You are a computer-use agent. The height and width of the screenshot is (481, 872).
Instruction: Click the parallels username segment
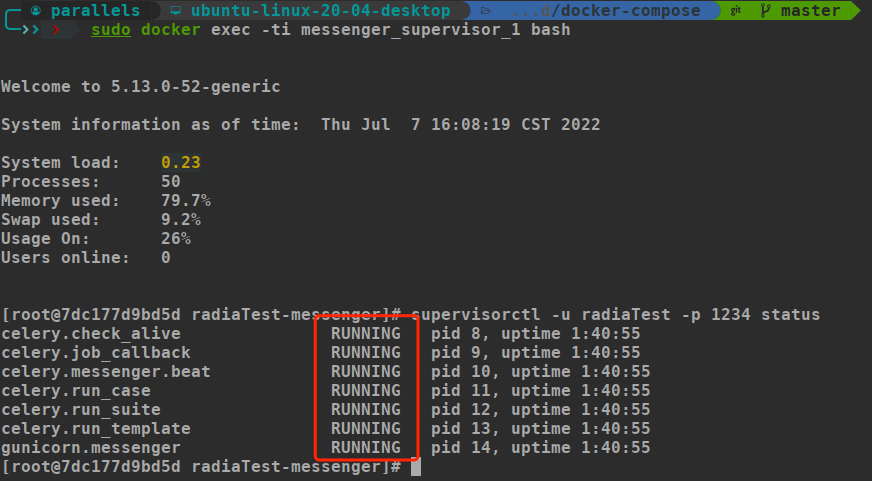(95, 10)
